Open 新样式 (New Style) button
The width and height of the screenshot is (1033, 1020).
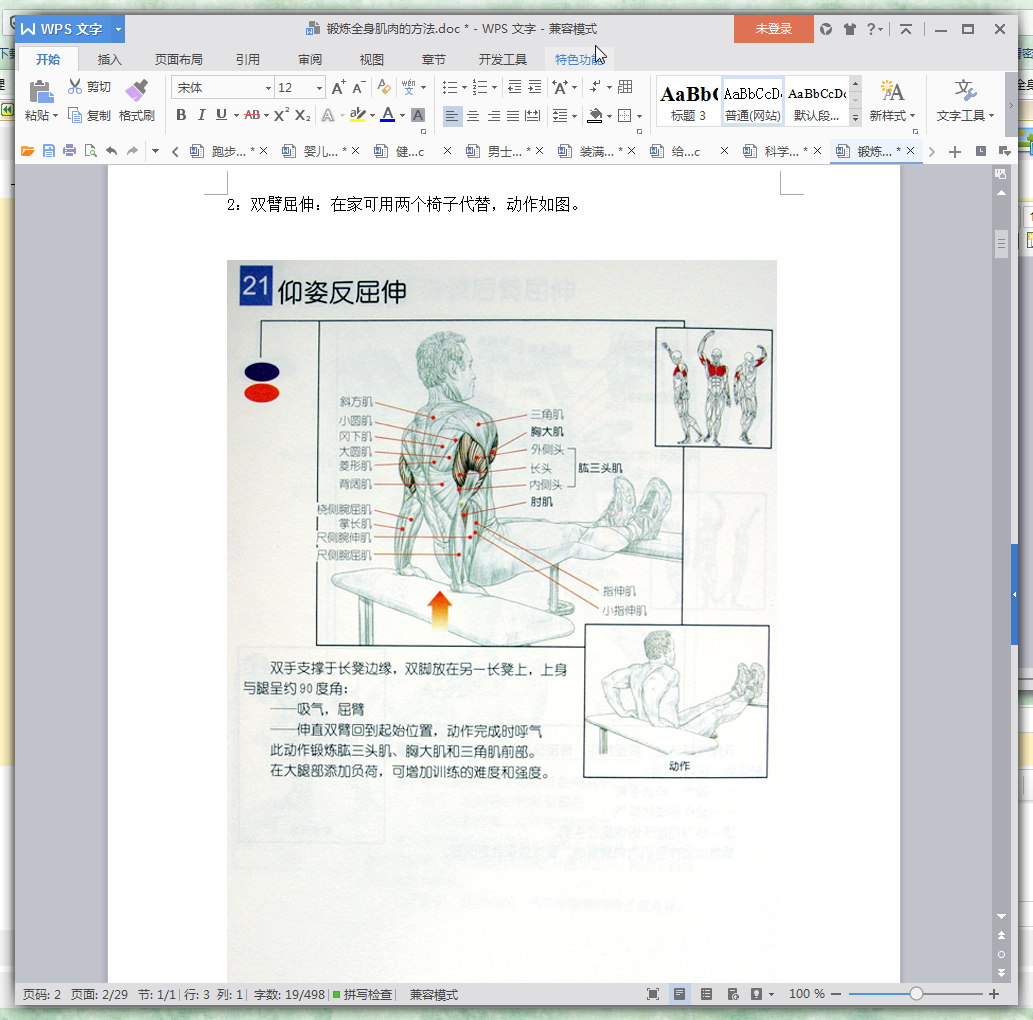point(892,101)
